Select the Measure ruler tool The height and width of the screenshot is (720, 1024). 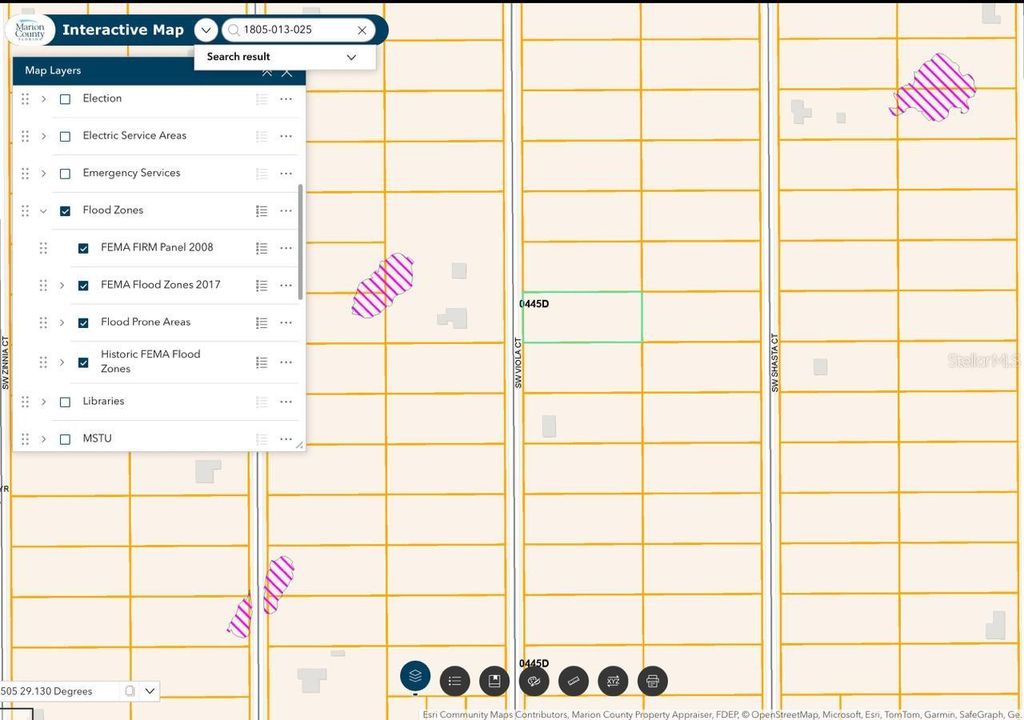click(x=573, y=681)
